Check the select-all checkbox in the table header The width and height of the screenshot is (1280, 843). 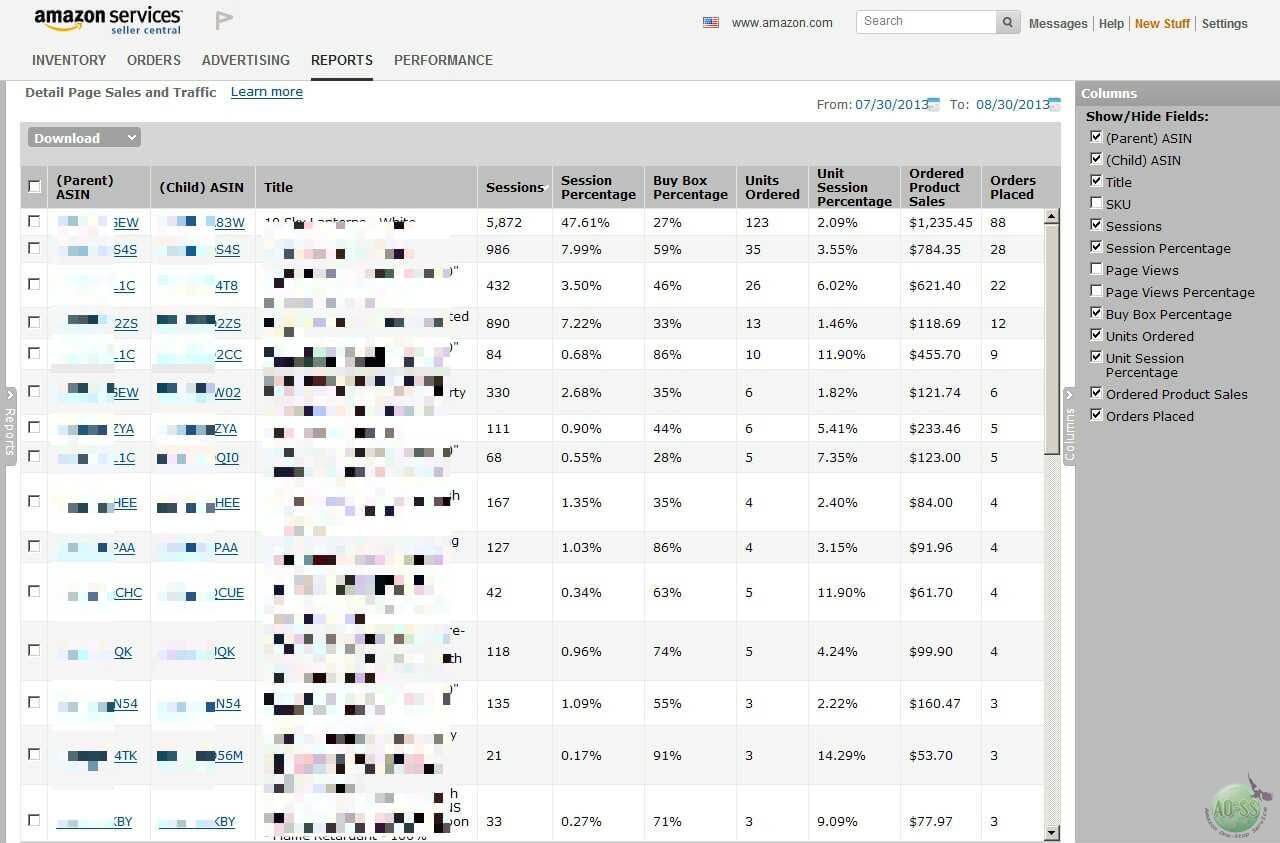[33, 186]
